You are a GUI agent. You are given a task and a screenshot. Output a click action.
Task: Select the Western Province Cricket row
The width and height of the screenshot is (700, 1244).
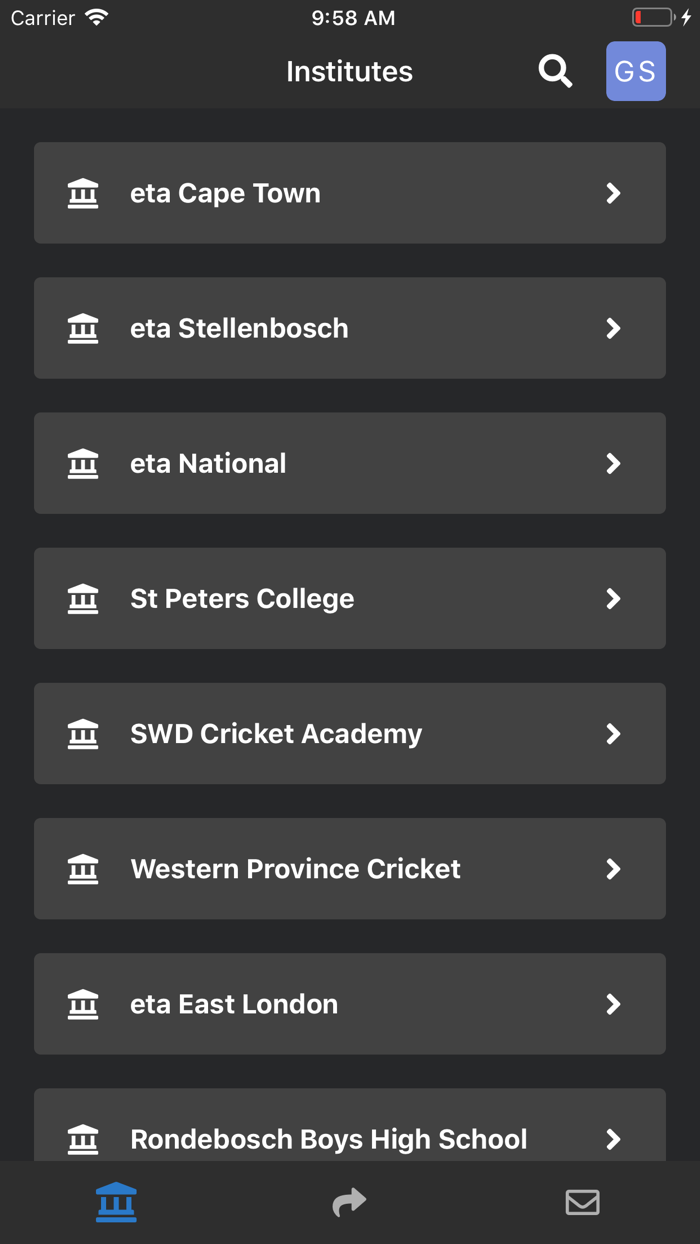coord(349,868)
